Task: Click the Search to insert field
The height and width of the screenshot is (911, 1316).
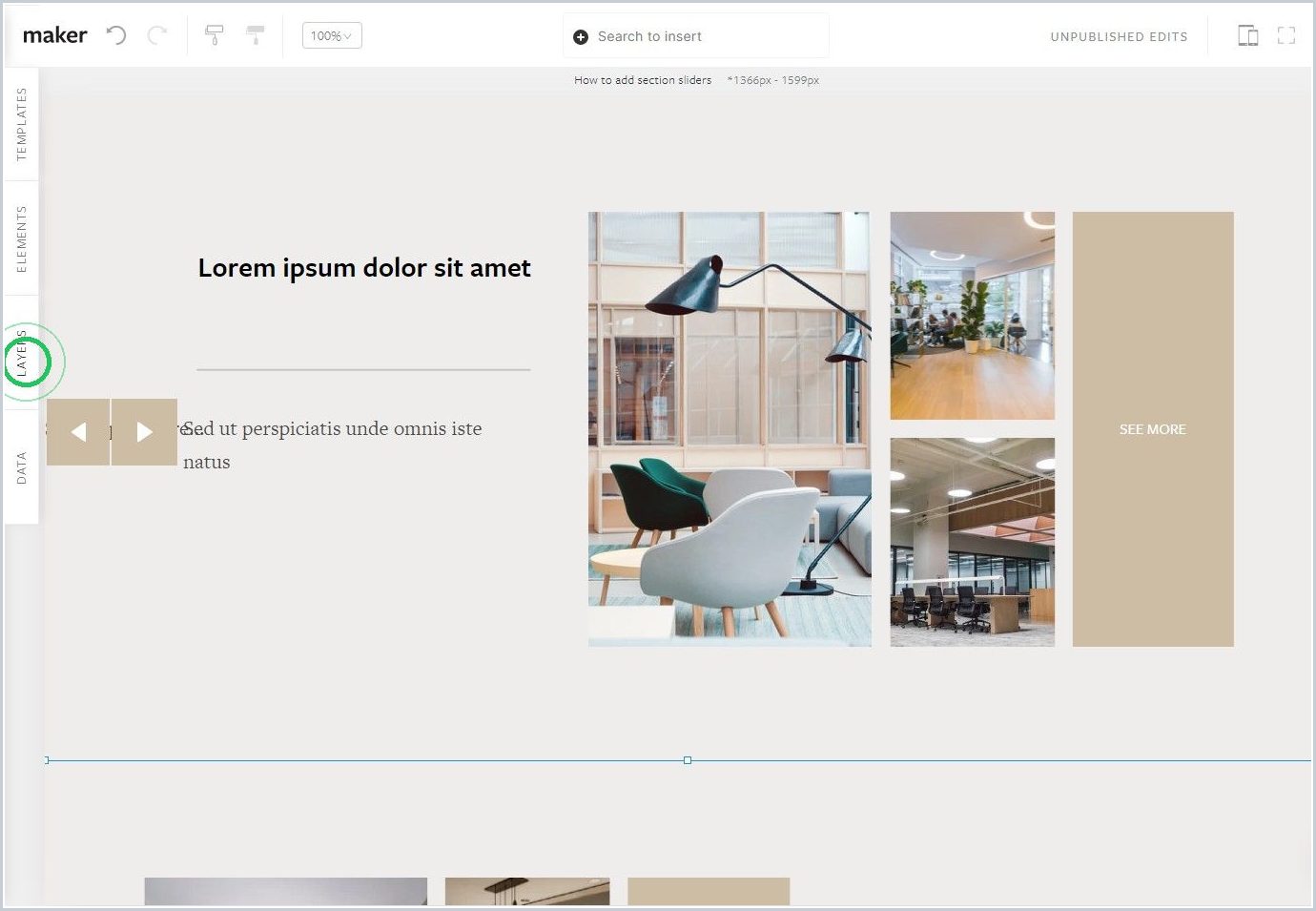Action: (696, 36)
